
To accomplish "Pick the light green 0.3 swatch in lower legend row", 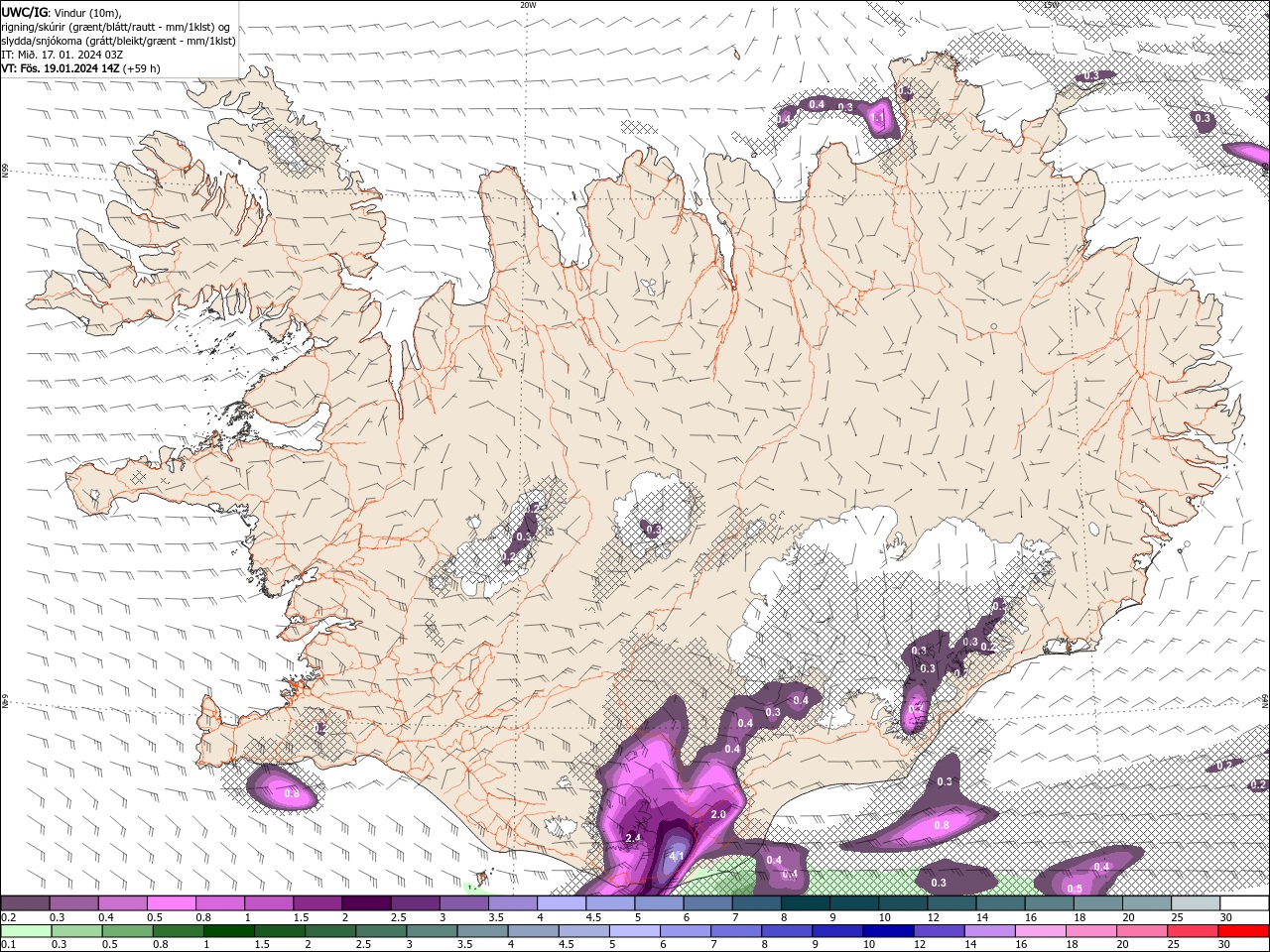I will click(76, 931).
